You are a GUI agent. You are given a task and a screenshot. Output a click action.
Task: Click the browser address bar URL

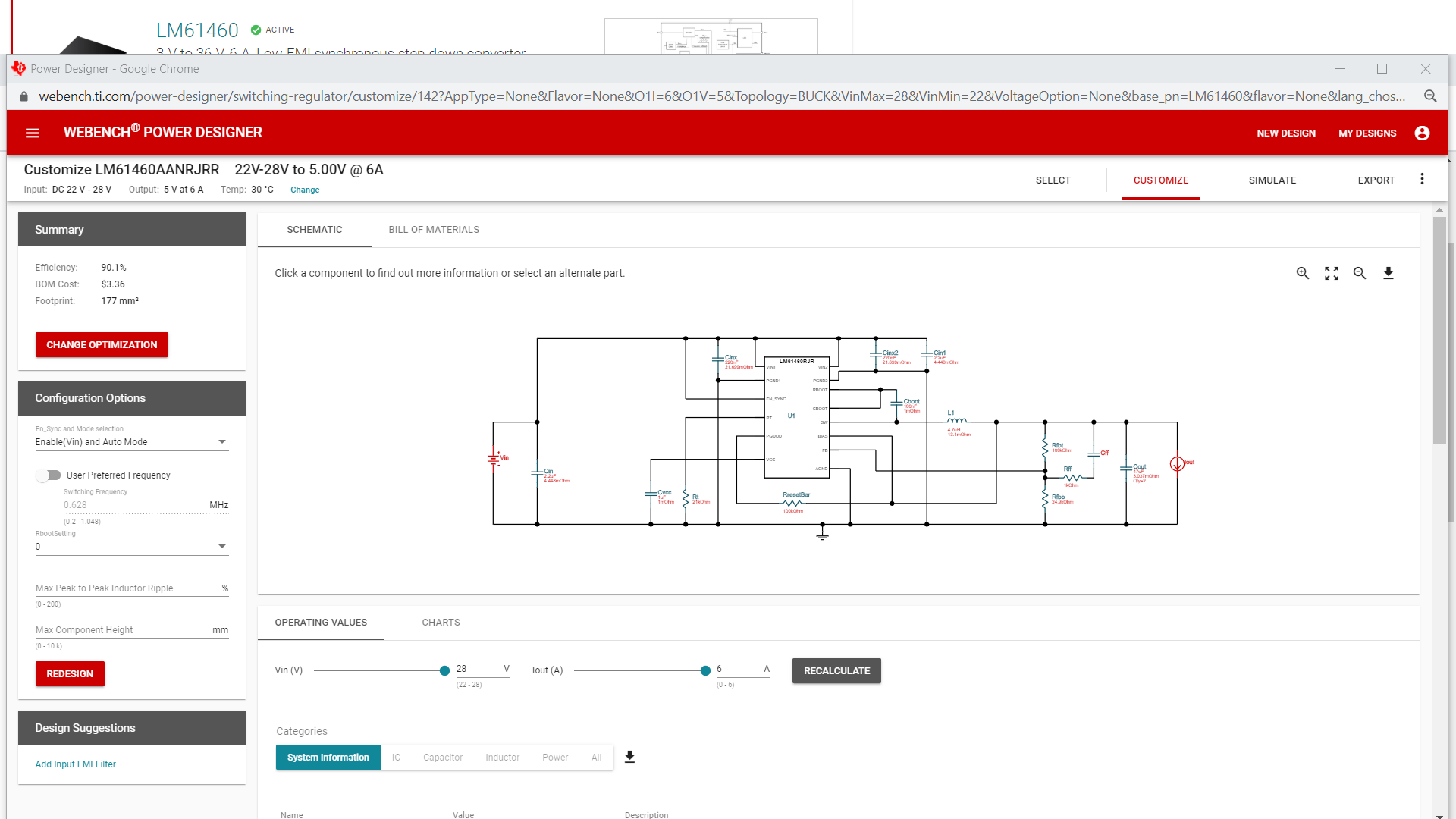coord(721,96)
